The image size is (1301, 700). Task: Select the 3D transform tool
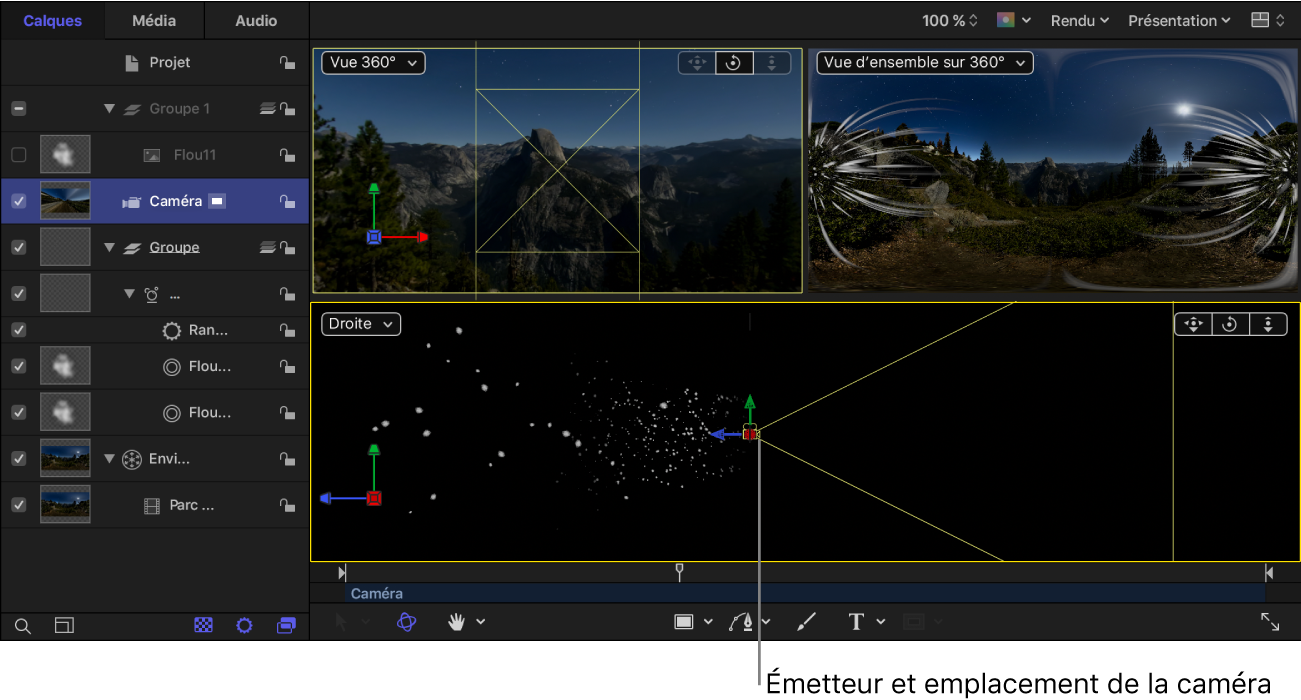tap(406, 622)
